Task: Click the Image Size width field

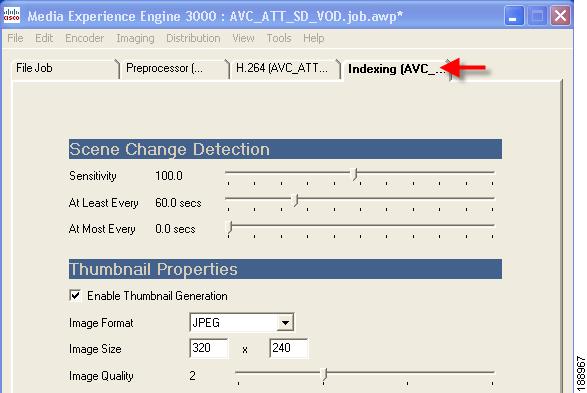Action: tap(209, 348)
